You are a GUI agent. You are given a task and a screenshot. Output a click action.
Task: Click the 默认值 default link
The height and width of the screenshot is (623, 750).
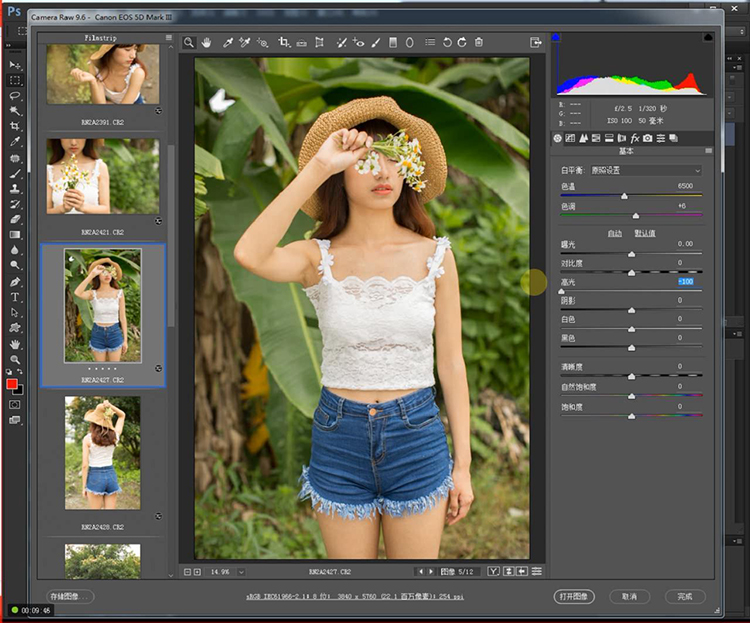tap(645, 234)
